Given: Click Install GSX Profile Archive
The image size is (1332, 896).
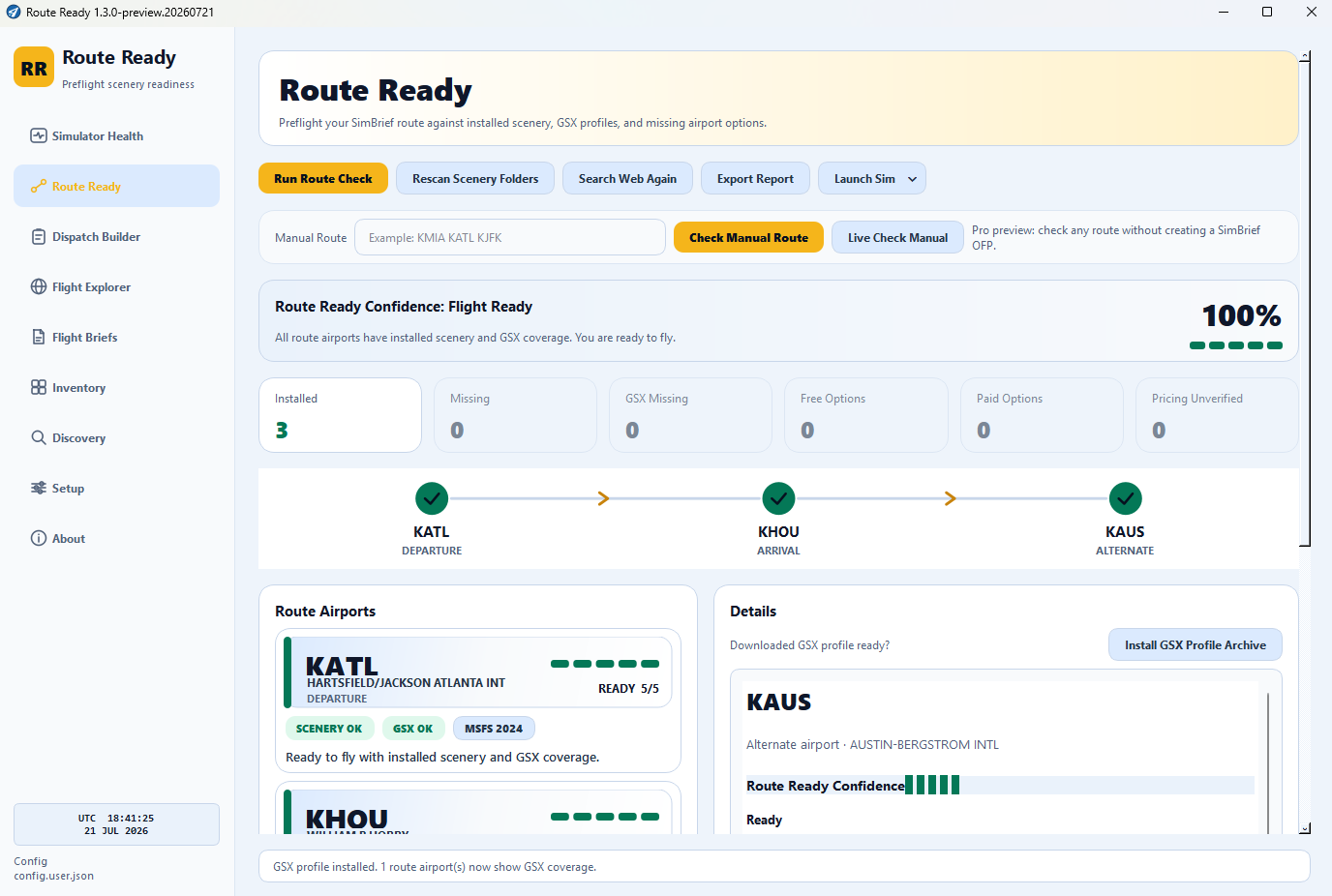Looking at the screenshot, I should click(x=1196, y=644).
